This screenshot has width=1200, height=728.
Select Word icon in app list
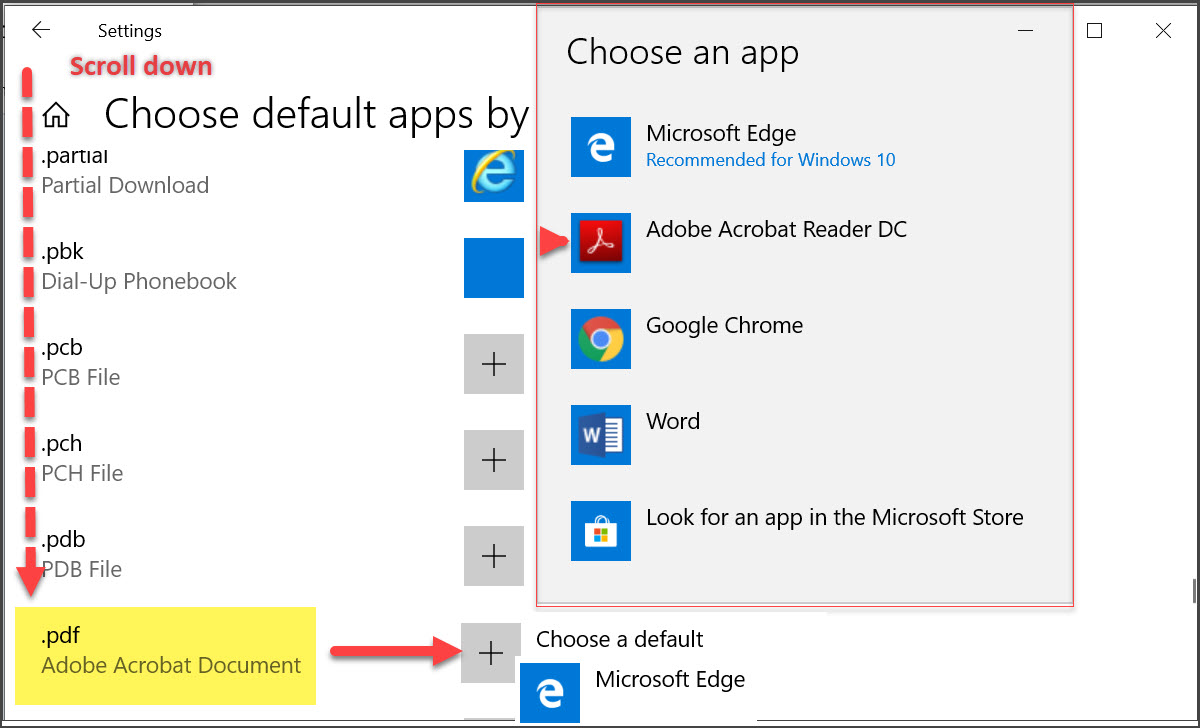point(601,435)
